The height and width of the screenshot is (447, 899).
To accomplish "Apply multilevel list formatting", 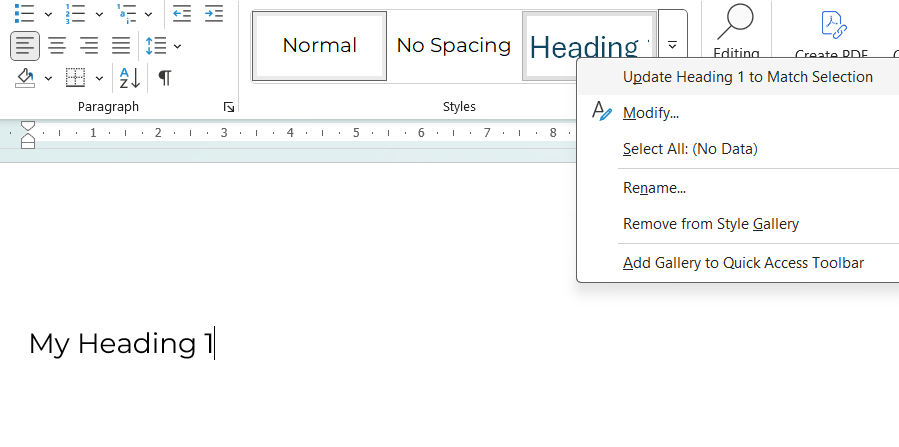I will click(126, 13).
